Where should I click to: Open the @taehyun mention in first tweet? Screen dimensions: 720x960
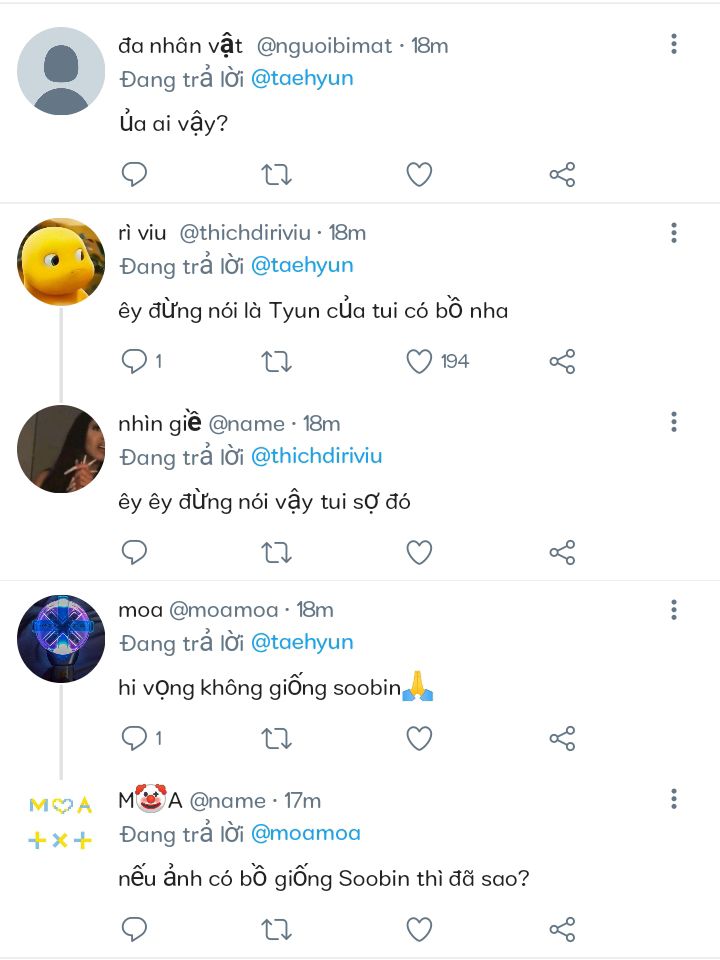pyautogui.click(x=302, y=78)
